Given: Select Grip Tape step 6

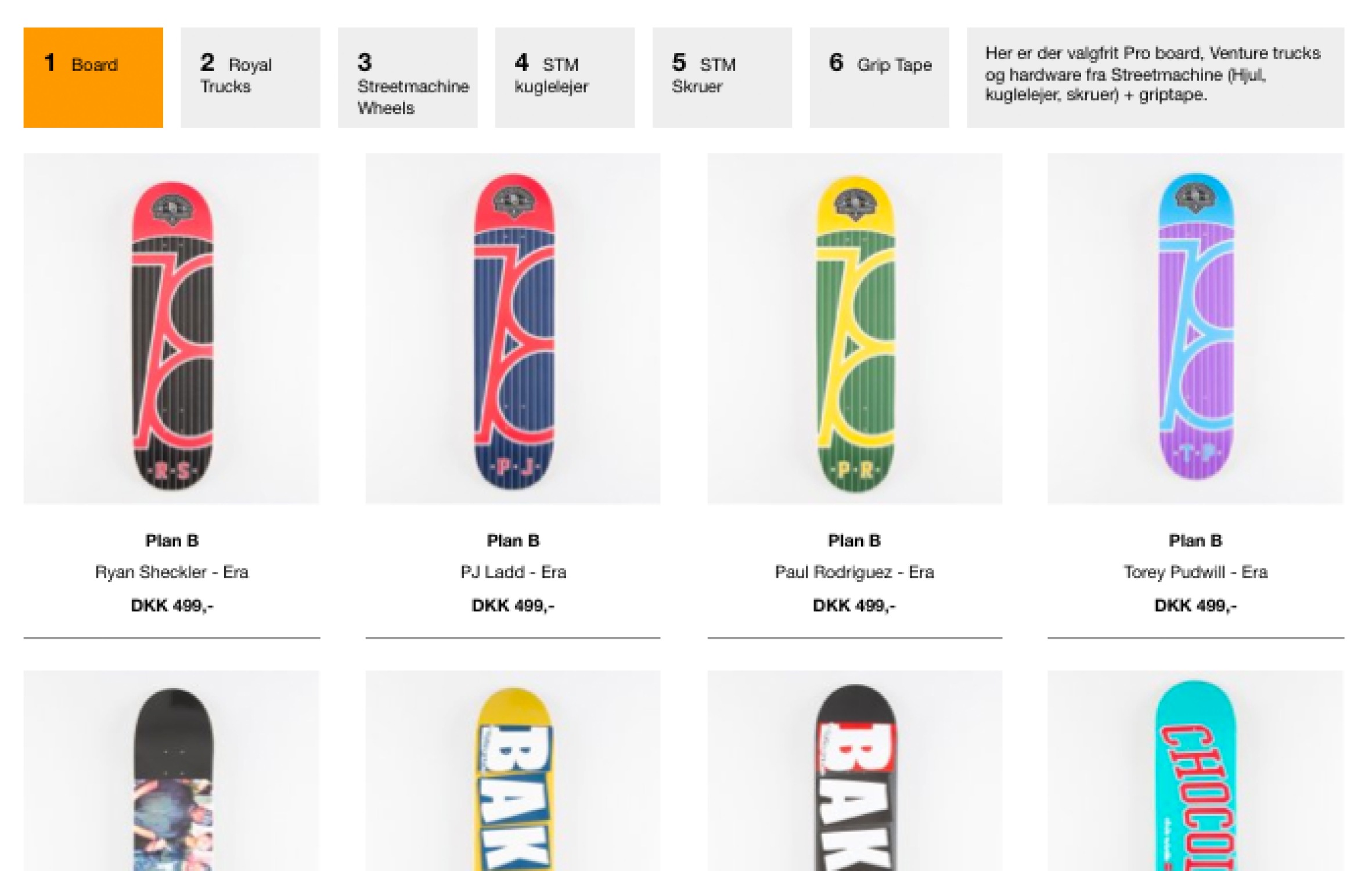Looking at the screenshot, I should click(x=880, y=77).
